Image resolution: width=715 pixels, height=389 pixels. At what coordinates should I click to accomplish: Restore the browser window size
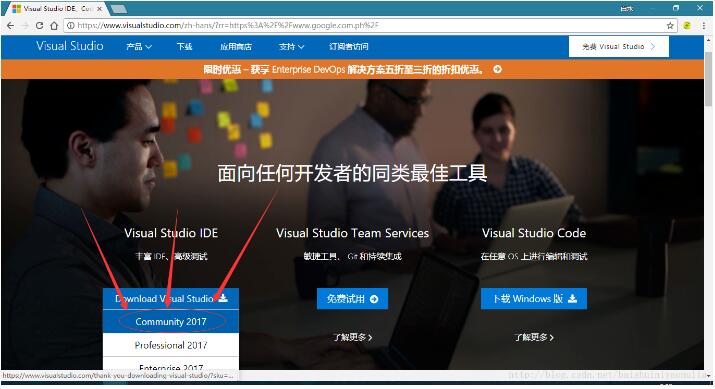[x=676, y=8]
